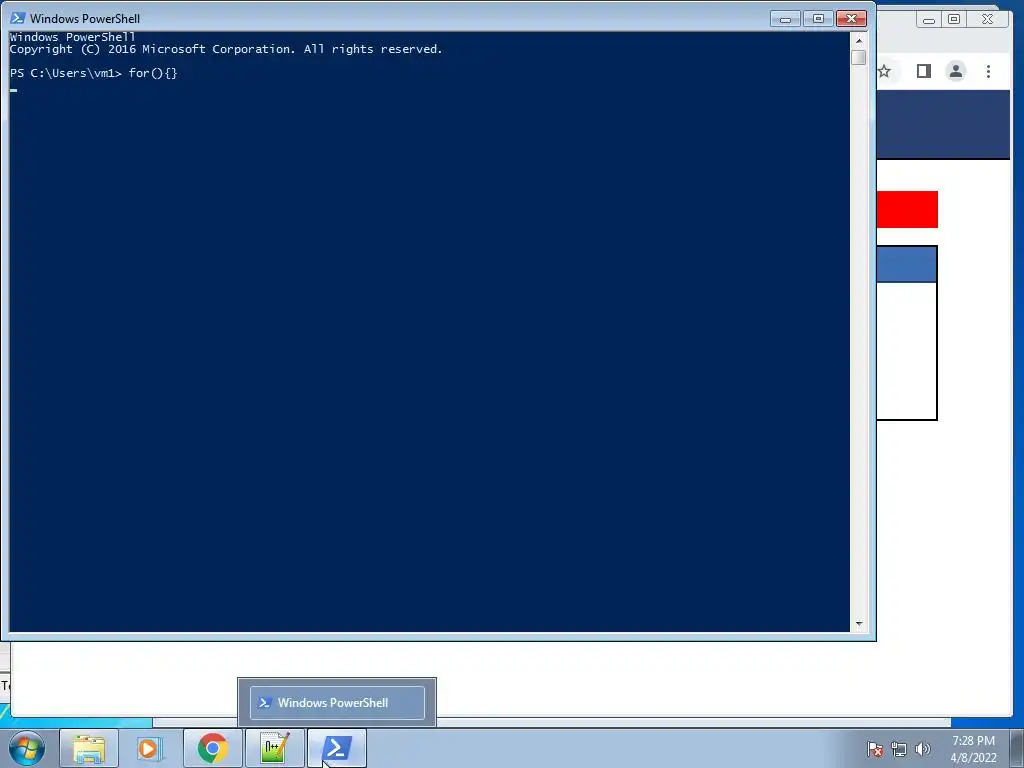Launch Windows Media Player from taskbar
The width and height of the screenshot is (1024, 768).
click(149, 748)
